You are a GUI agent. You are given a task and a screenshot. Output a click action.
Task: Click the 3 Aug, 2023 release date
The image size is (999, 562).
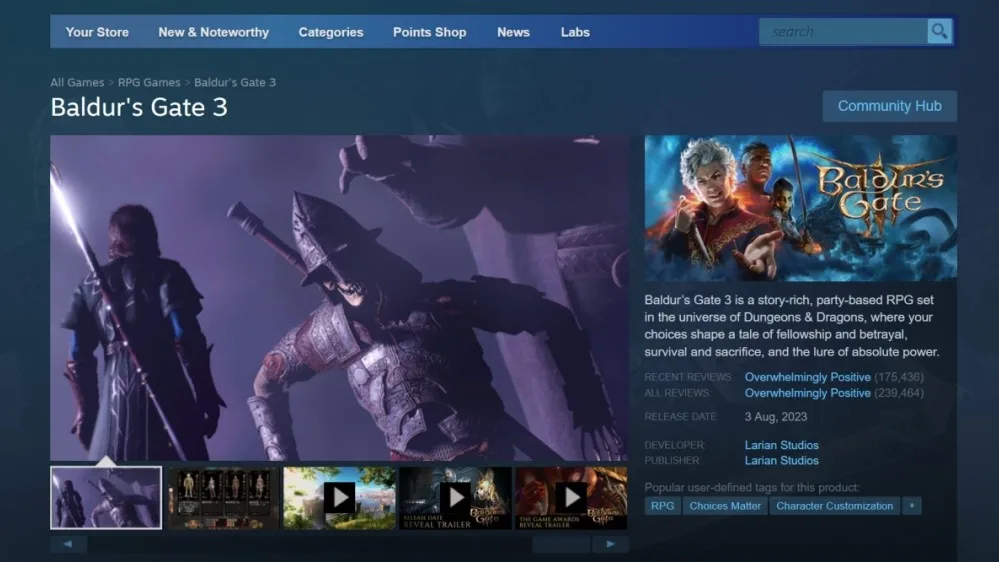(x=776, y=417)
